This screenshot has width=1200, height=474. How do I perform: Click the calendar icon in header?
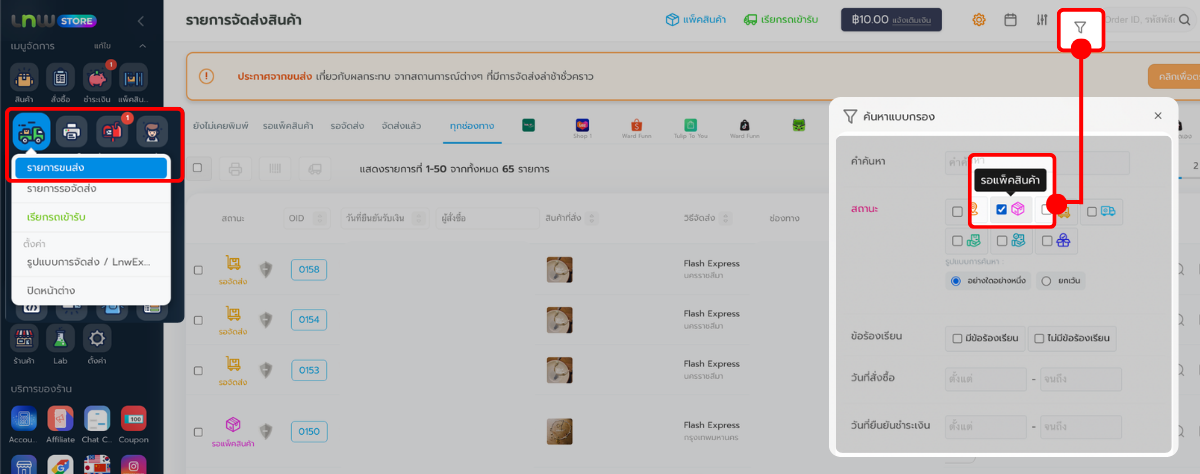click(x=1011, y=20)
